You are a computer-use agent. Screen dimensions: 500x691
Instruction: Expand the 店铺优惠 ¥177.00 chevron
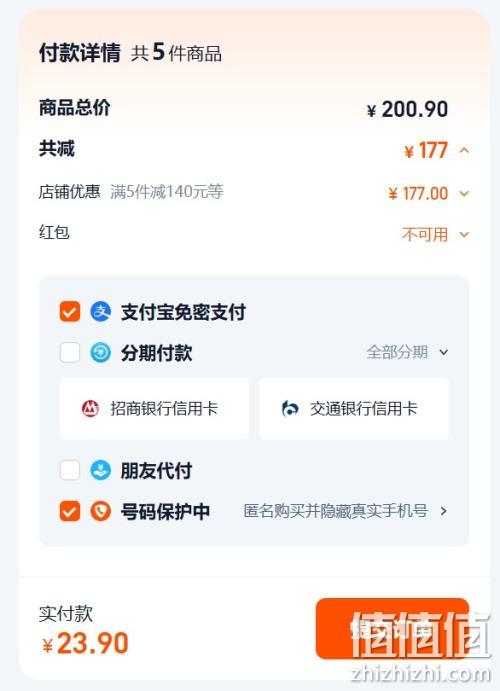[x=464, y=193]
